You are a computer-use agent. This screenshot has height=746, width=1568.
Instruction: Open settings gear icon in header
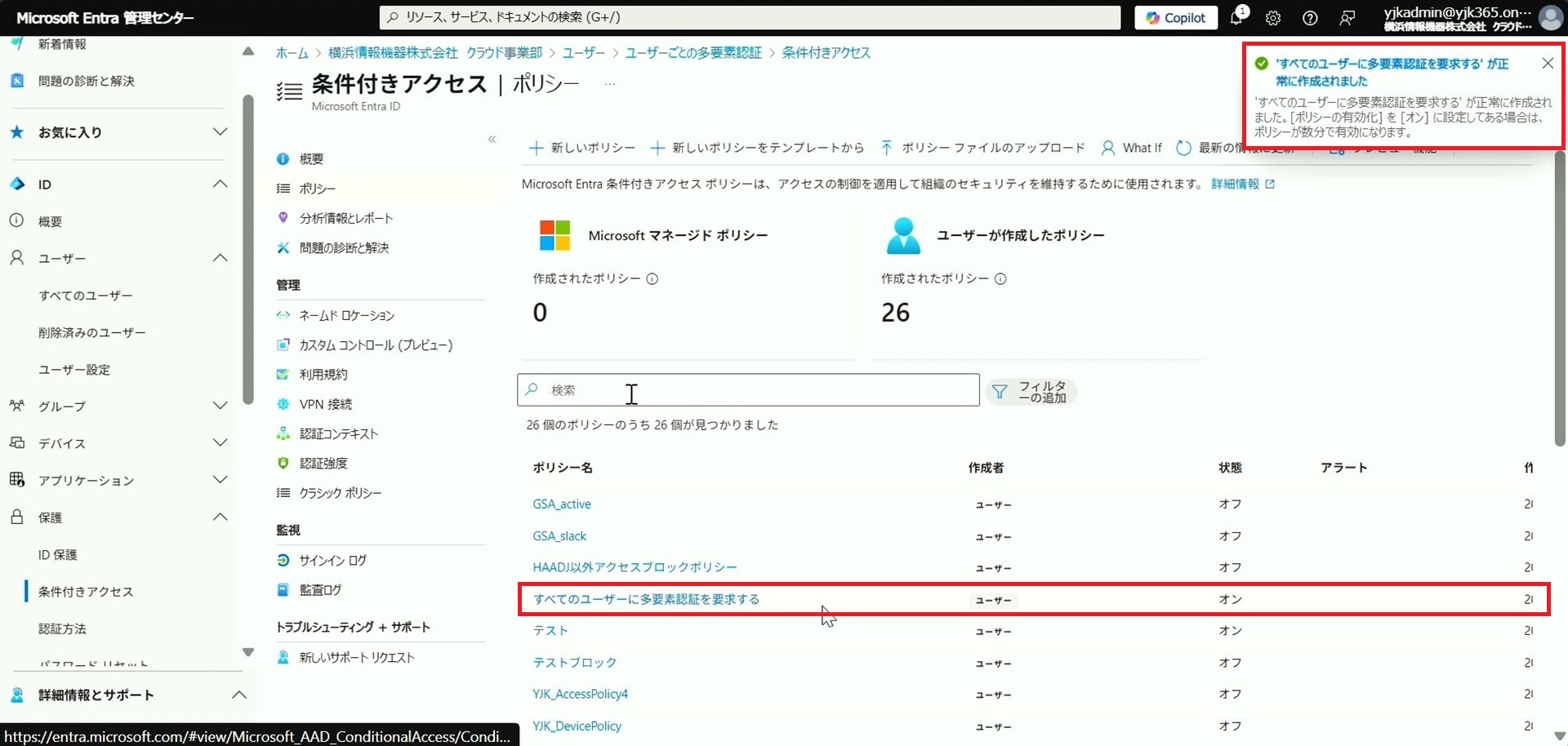pyautogui.click(x=1273, y=18)
